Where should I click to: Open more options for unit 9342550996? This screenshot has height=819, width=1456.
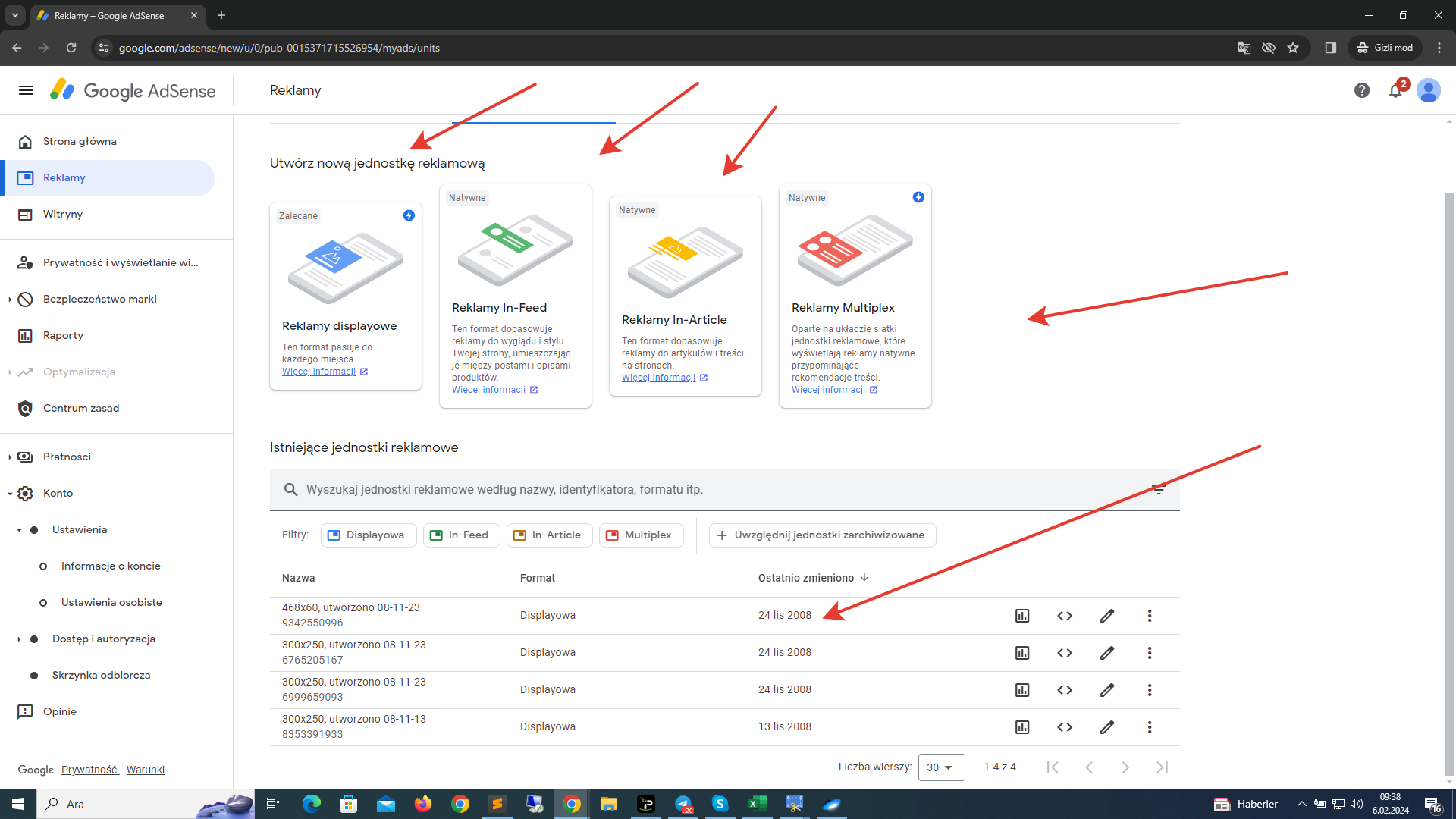click(x=1150, y=616)
